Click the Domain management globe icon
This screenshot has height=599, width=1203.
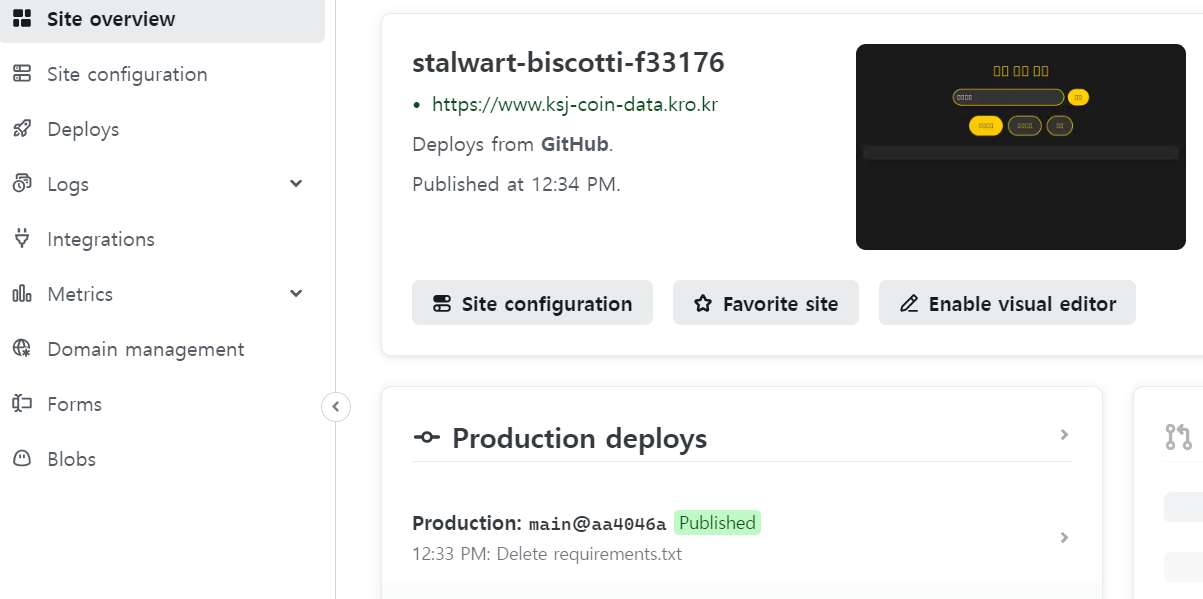(22, 349)
